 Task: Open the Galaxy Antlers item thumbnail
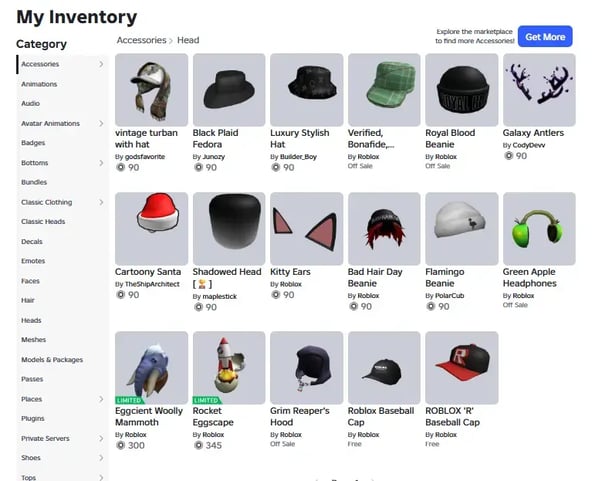point(539,90)
